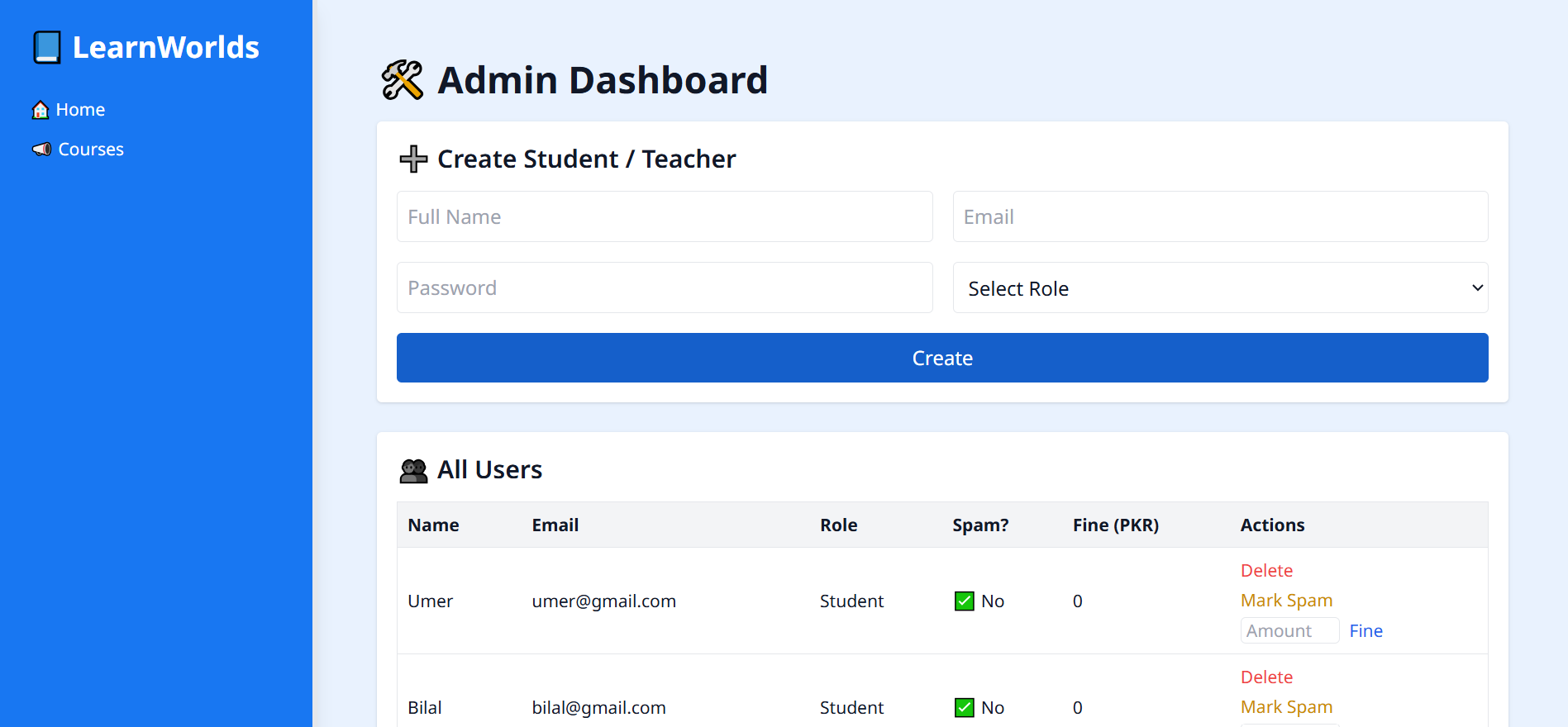Open the Select Role dropdown
The width and height of the screenshot is (1568, 727).
[x=1220, y=287]
